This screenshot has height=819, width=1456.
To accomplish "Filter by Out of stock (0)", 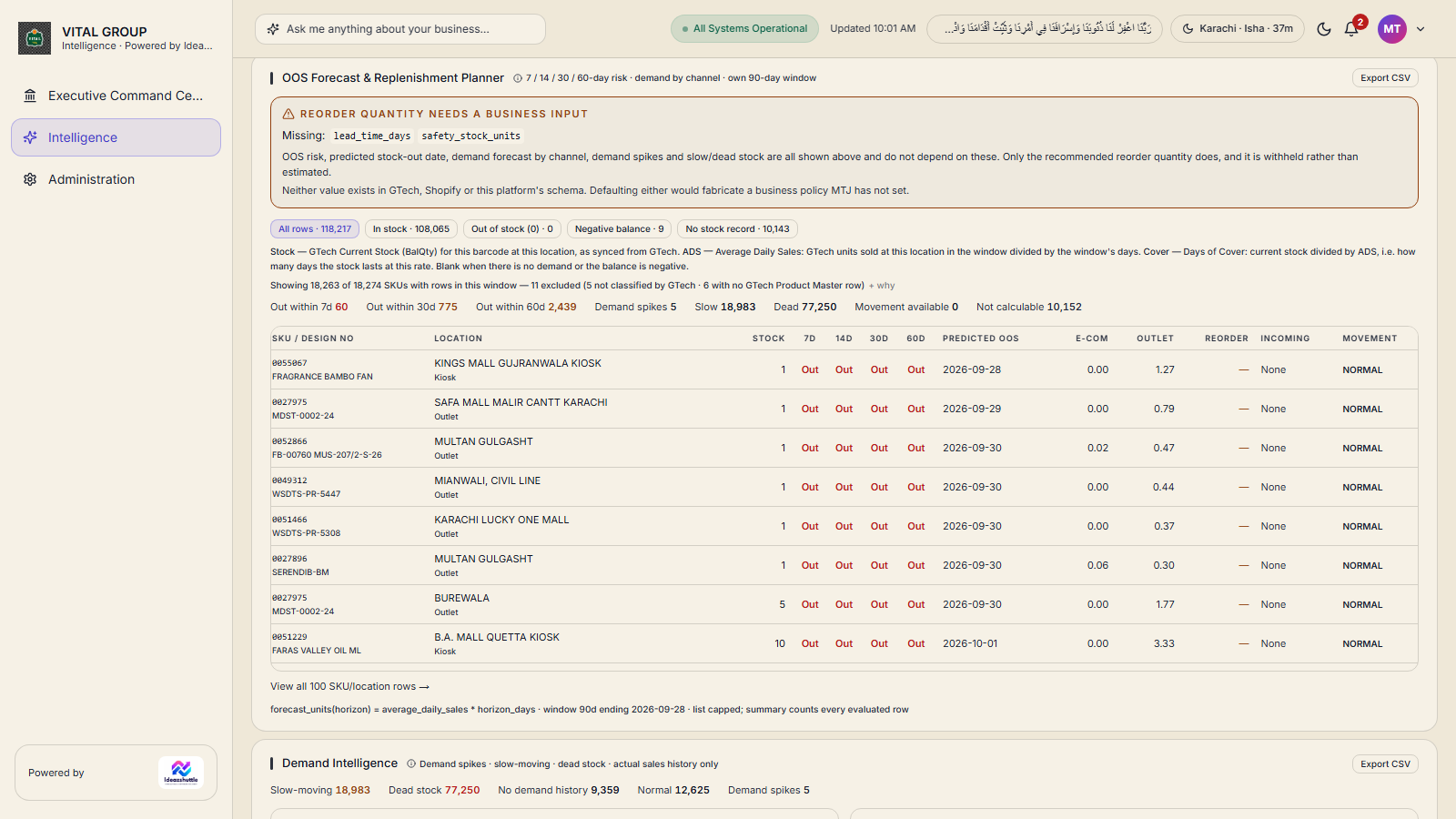I will (512, 229).
